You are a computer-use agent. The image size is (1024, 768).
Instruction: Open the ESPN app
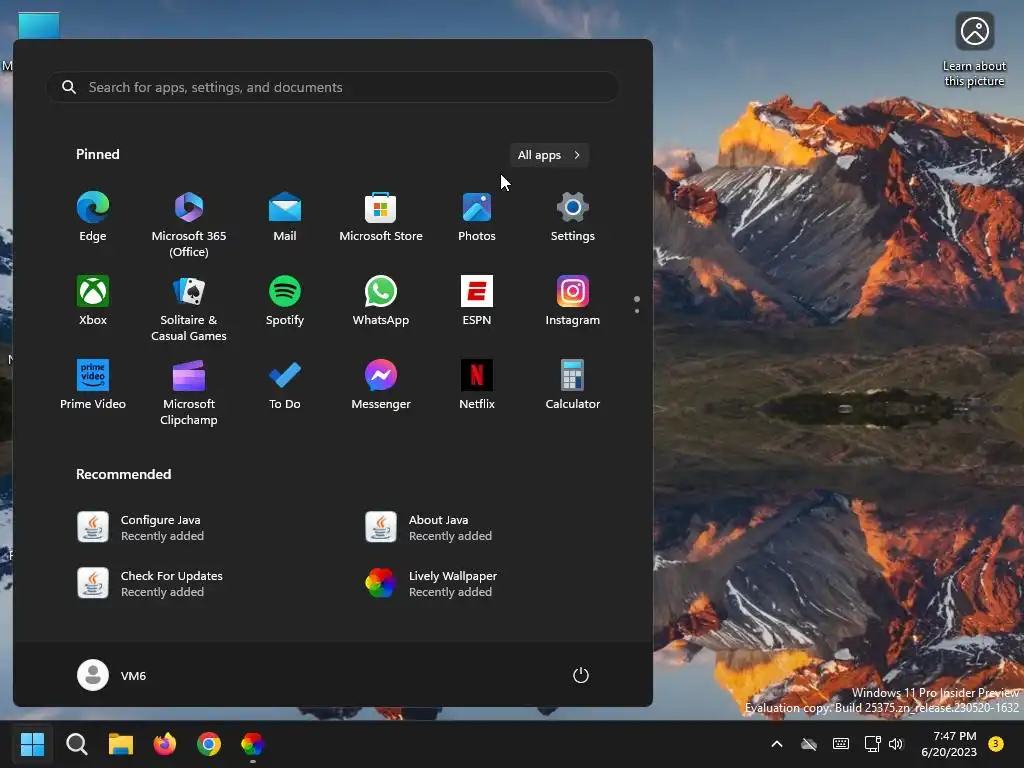[x=477, y=301]
